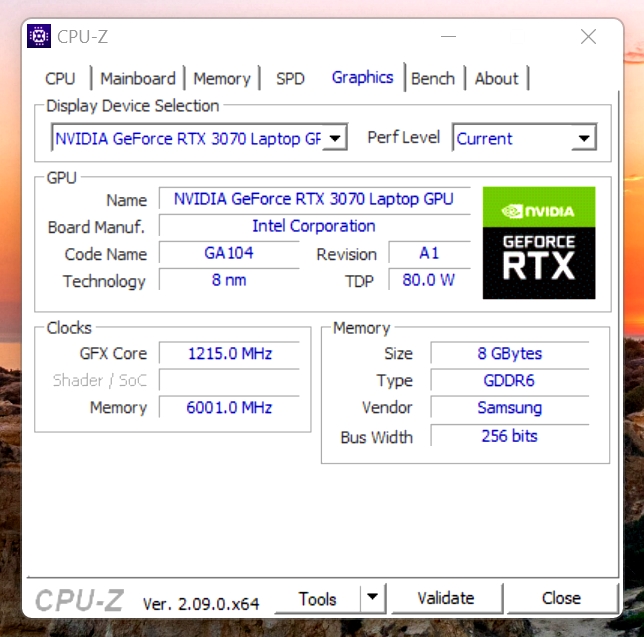This screenshot has width=644, height=637.
Task: Close CPU-Z with the X button
Action: [x=588, y=37]
